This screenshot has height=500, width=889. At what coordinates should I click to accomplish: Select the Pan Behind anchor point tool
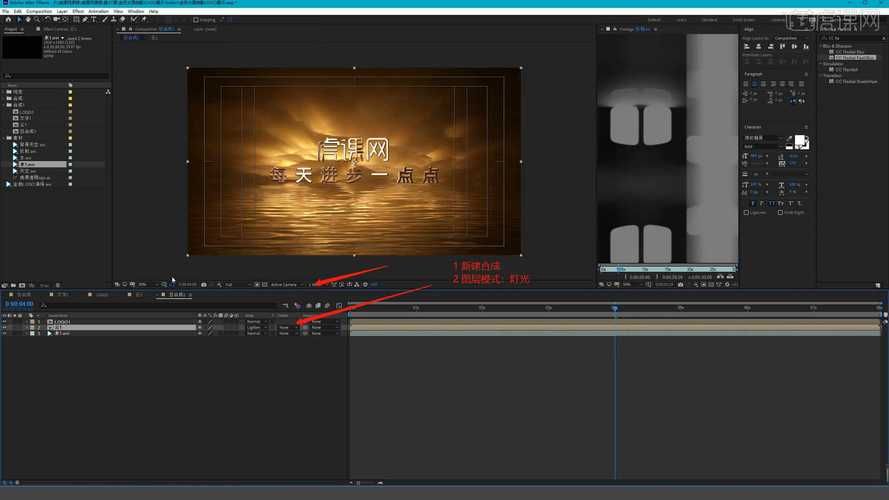[65, 19]
